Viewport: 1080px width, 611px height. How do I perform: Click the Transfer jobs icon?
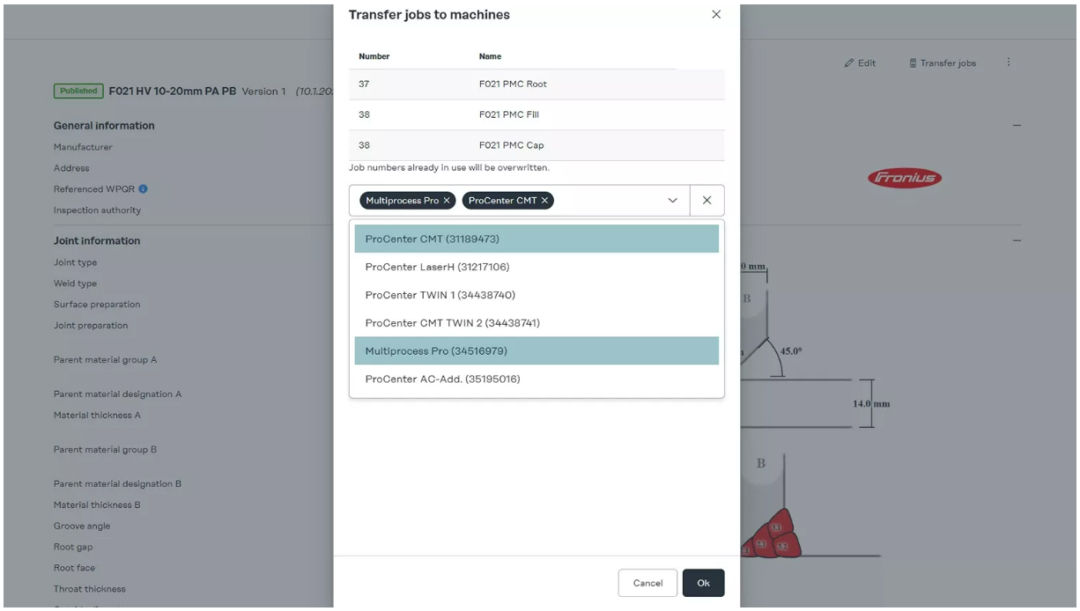click(x=913, y=63)
